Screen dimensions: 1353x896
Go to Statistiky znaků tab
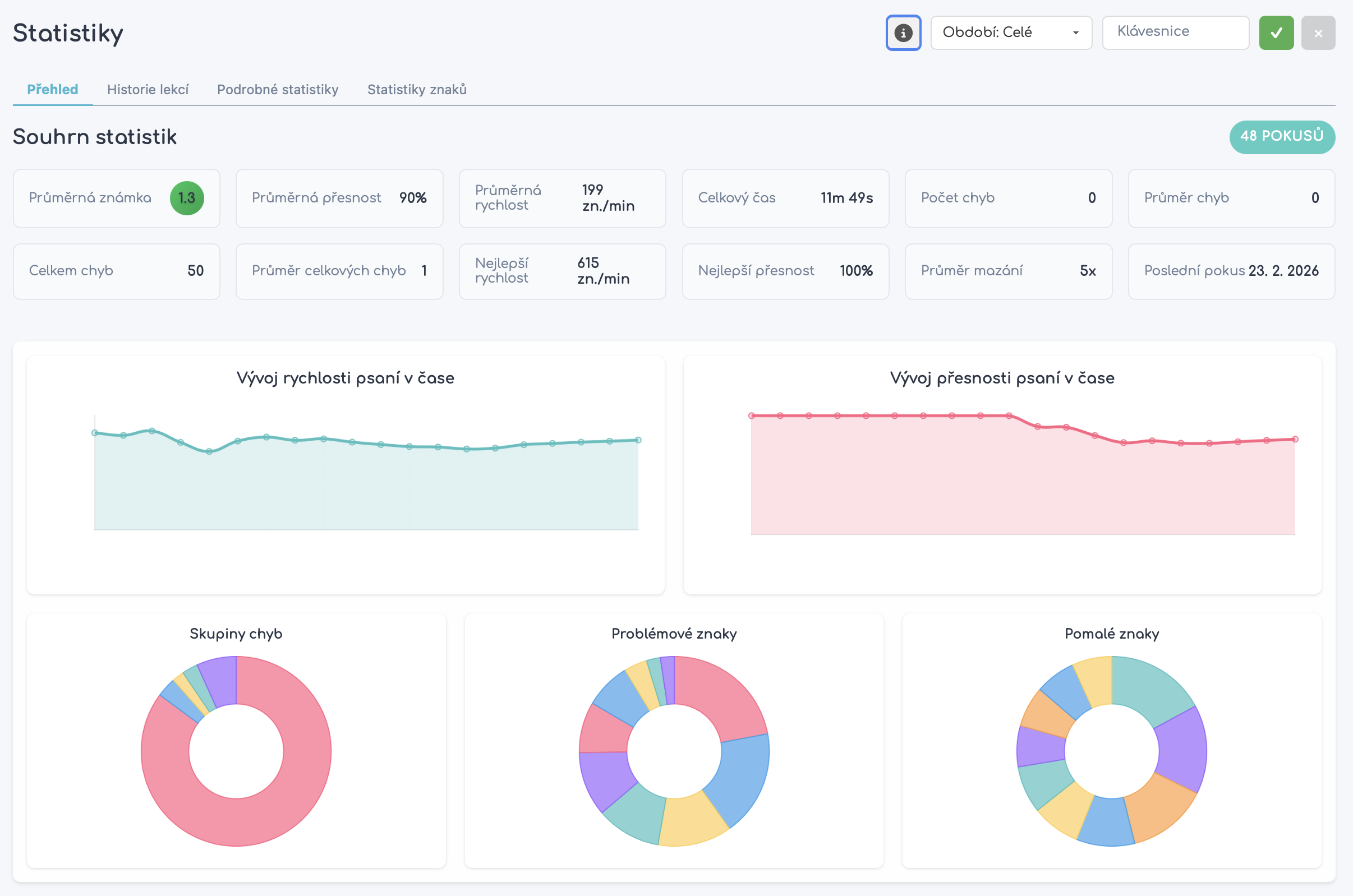[x=417, y=90]
